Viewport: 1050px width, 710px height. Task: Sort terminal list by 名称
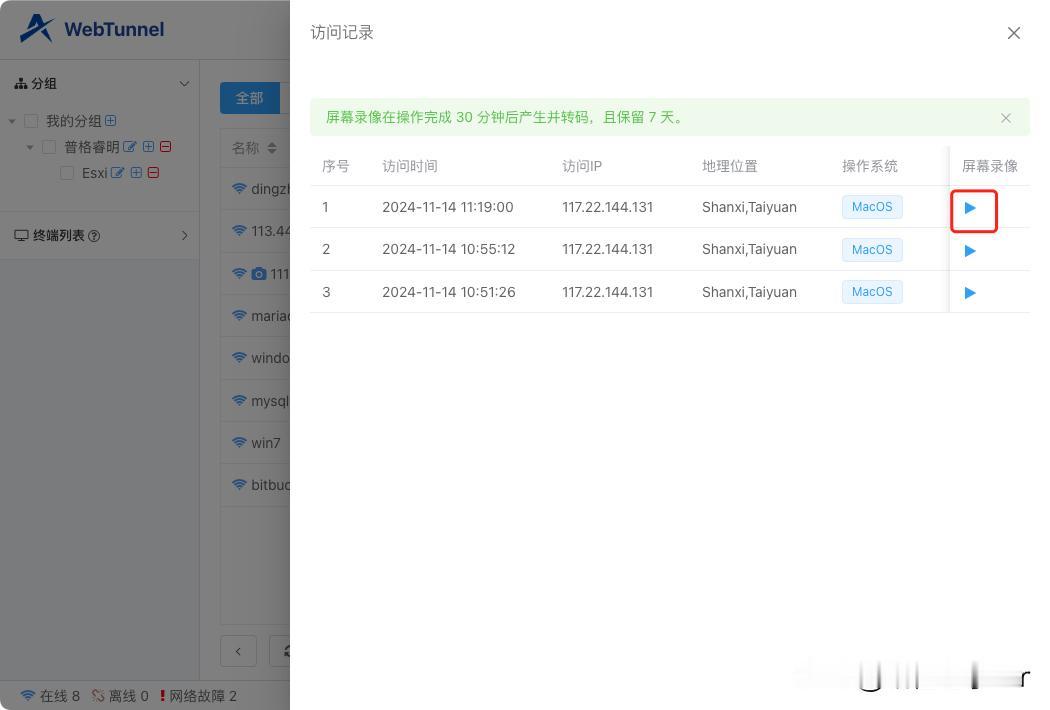[272, 148]
